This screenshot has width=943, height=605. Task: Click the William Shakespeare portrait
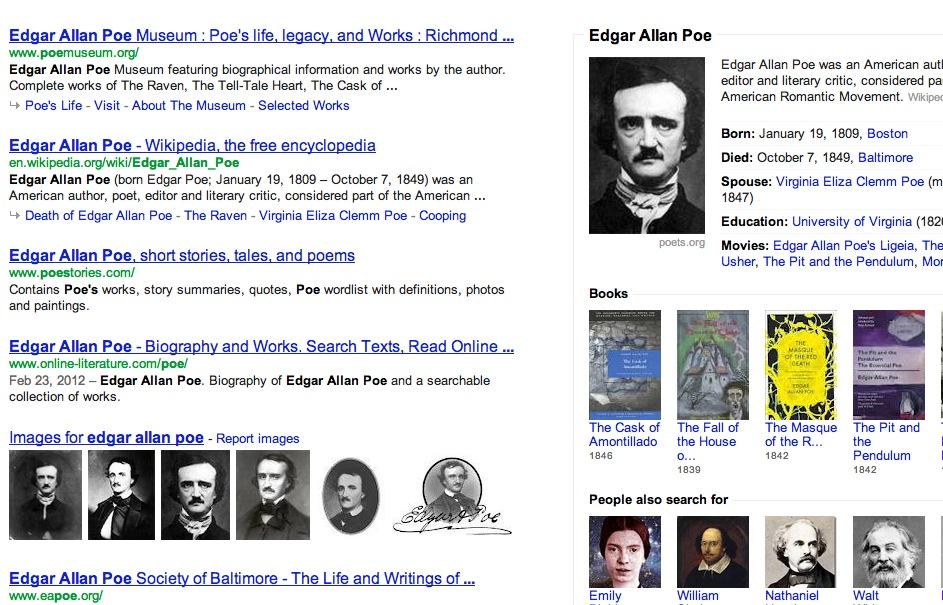[713, 552]
